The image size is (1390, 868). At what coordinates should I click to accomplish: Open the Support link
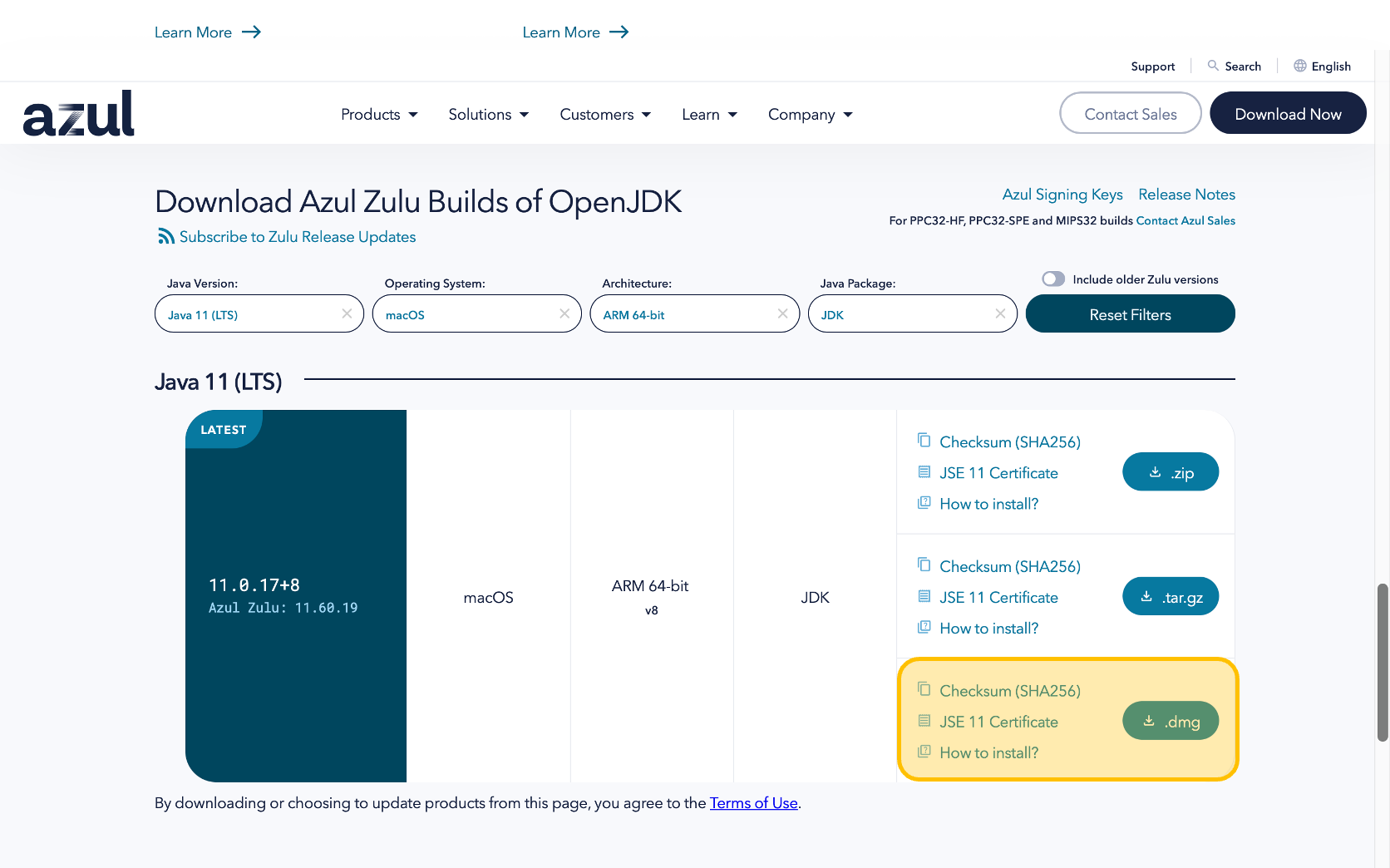pyautogui.click(x=1152, y=67)
